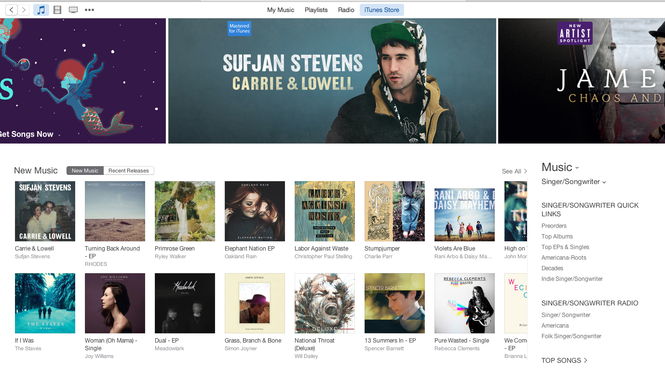Open the Grass, Branch & Bone cover
Screen dimensions: 665x370
pos(255,303)
